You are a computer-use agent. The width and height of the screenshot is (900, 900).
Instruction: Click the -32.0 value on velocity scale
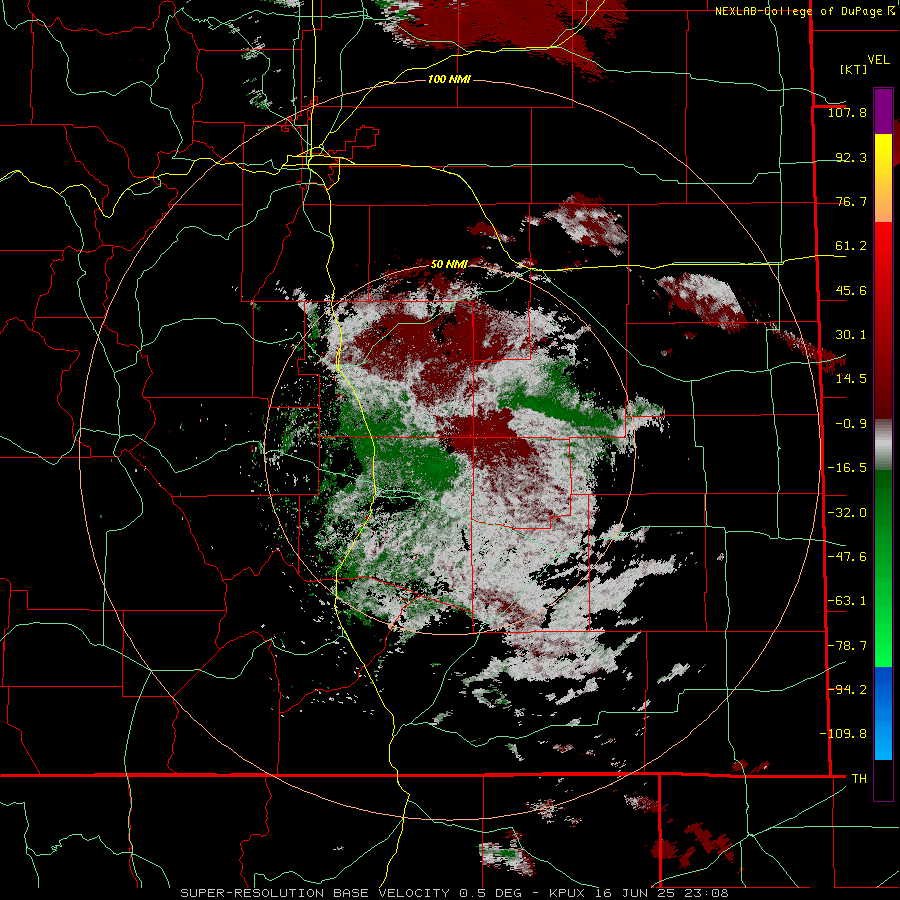tap(847, 513)
